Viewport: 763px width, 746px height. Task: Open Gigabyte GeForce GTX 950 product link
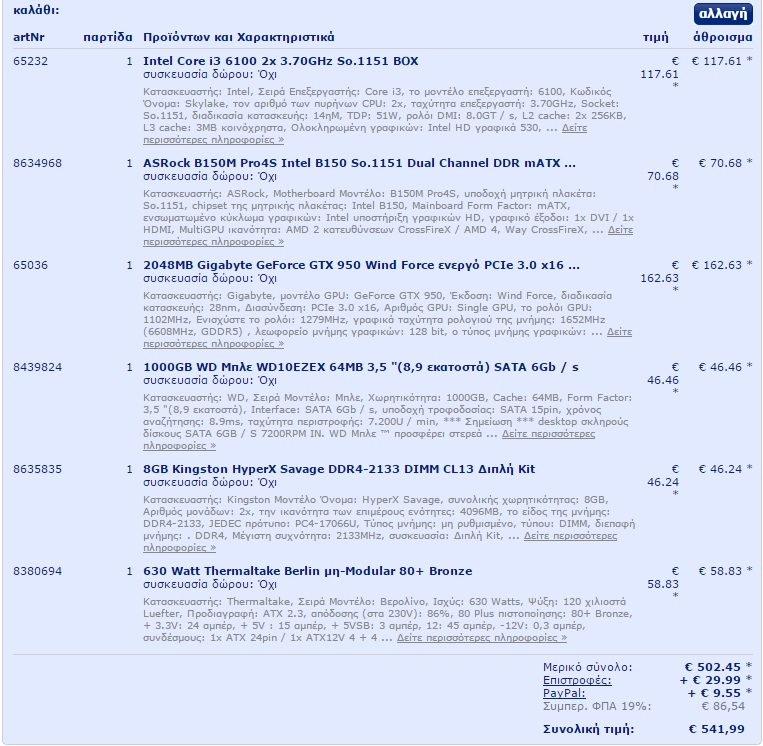(x=361, y=265)
